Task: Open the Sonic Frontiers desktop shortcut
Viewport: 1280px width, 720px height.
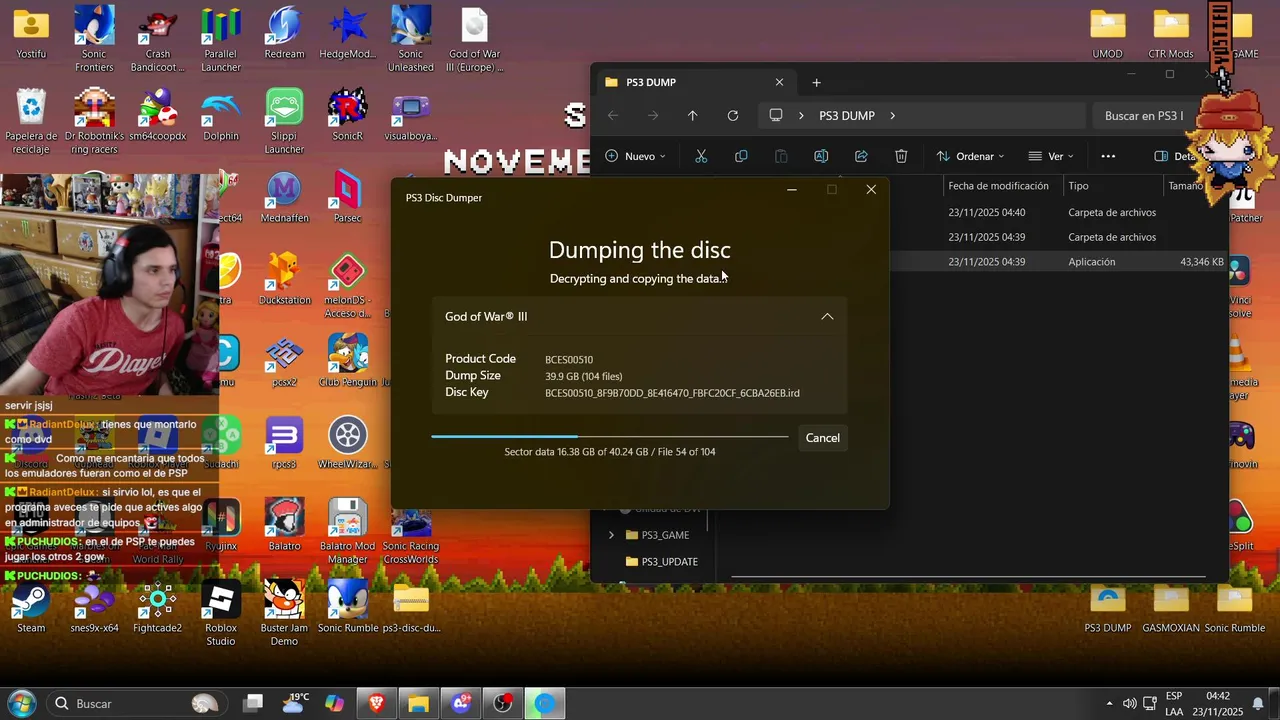Action: point(94,40)
